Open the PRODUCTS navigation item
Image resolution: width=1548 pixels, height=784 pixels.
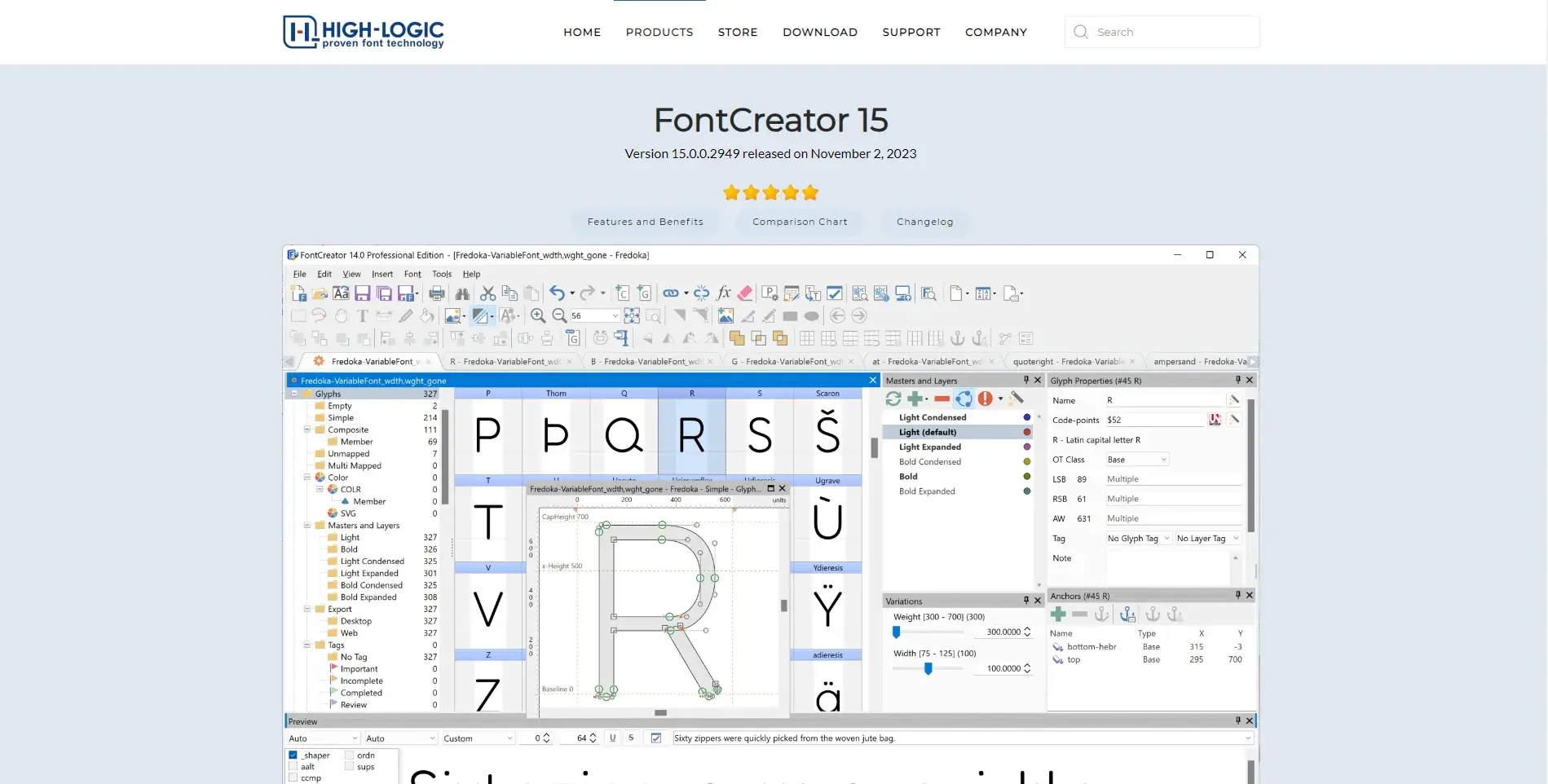click(x=659, y=33)
